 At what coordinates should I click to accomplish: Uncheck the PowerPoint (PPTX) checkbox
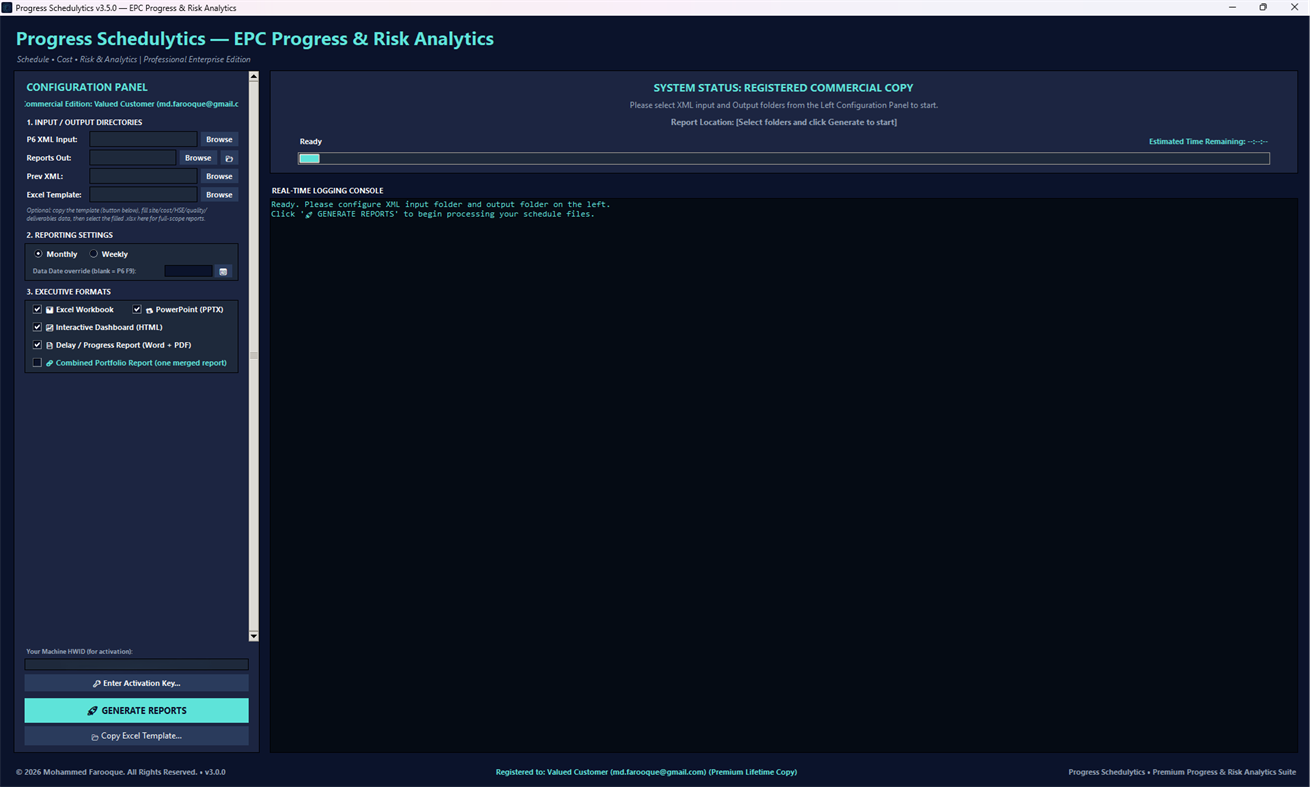coord(137,310)
